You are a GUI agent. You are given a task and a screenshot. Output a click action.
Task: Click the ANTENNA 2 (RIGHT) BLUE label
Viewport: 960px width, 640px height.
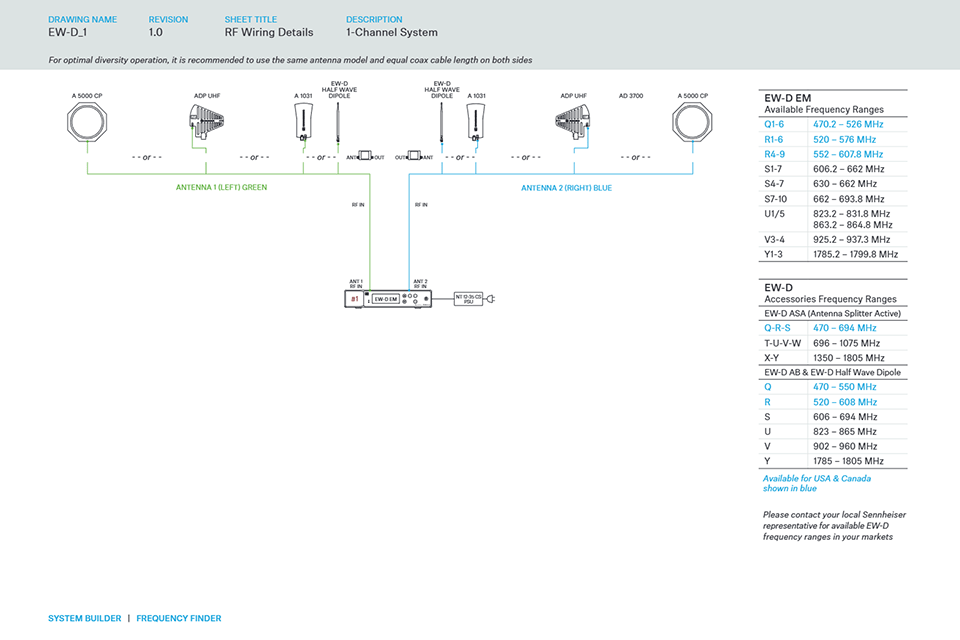566,188
